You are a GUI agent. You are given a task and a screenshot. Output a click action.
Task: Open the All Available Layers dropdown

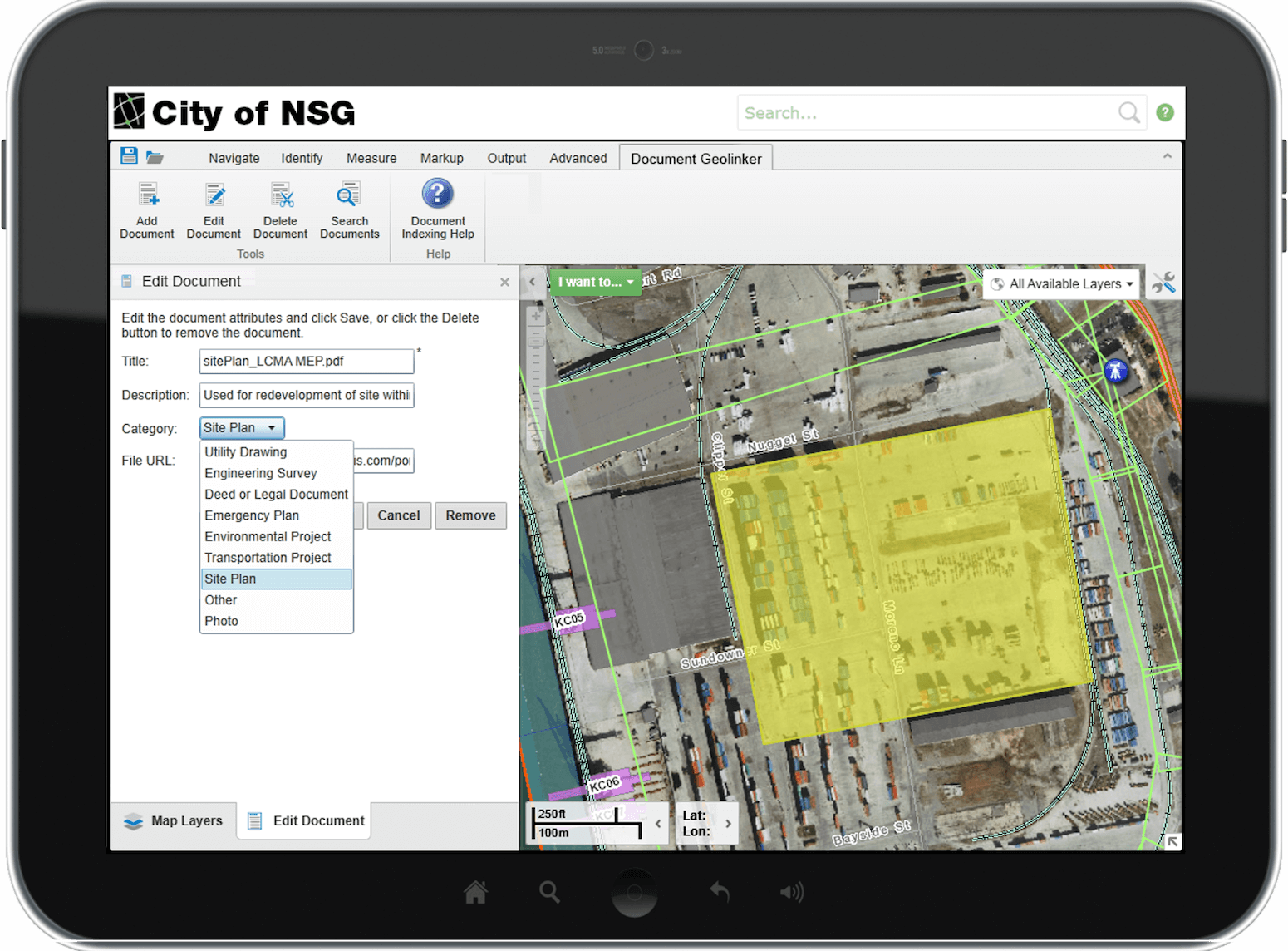pyautogui.click(x=1062, y=284)
